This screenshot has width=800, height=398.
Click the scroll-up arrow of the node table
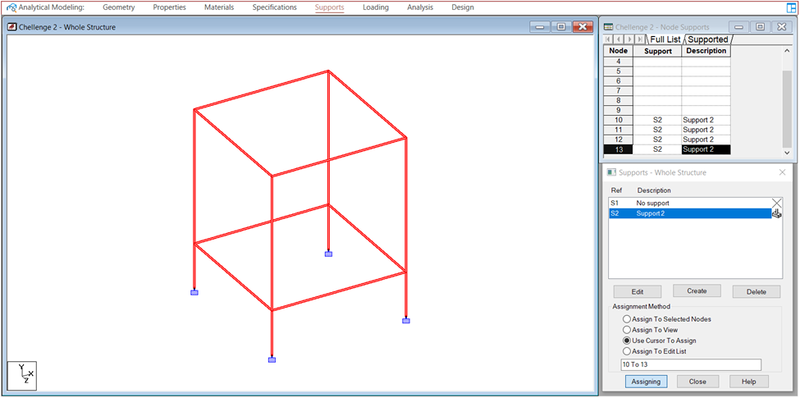[x=787, y=51]
